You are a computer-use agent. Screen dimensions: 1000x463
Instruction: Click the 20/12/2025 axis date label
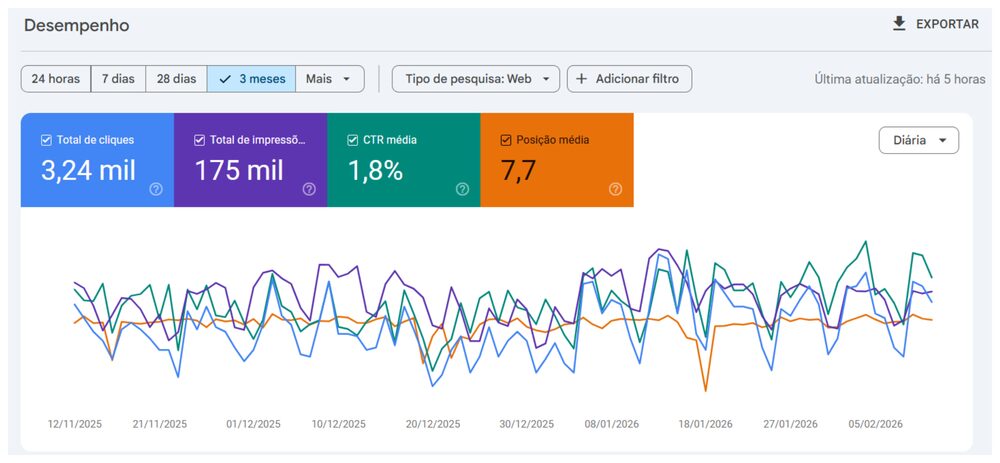point(433,424)
